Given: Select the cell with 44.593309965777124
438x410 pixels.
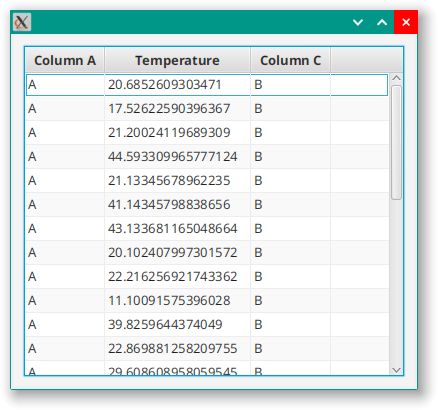Looking at the screenshot, I should pyautogui.click(x=177, y=157).
